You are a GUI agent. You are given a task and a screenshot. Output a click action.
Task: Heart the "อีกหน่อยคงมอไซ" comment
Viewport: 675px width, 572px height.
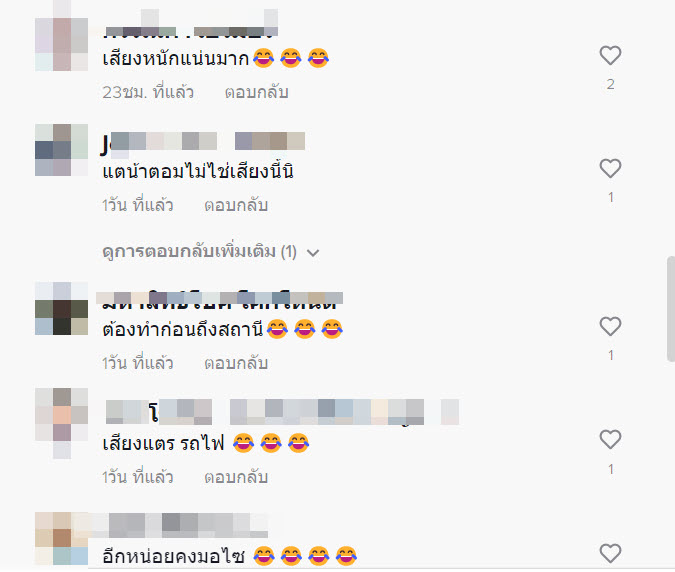coord(610,553)
